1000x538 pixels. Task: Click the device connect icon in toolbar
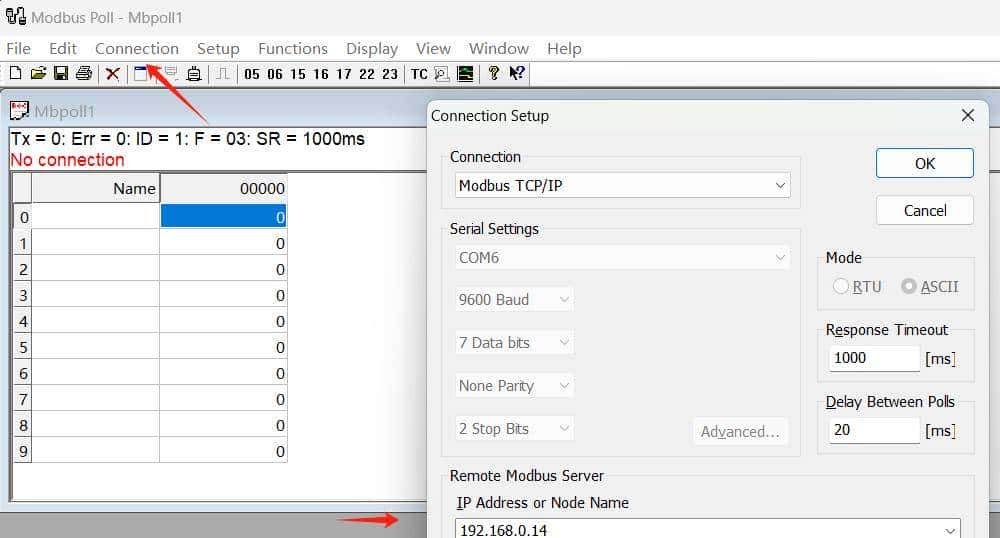(194, 74)
